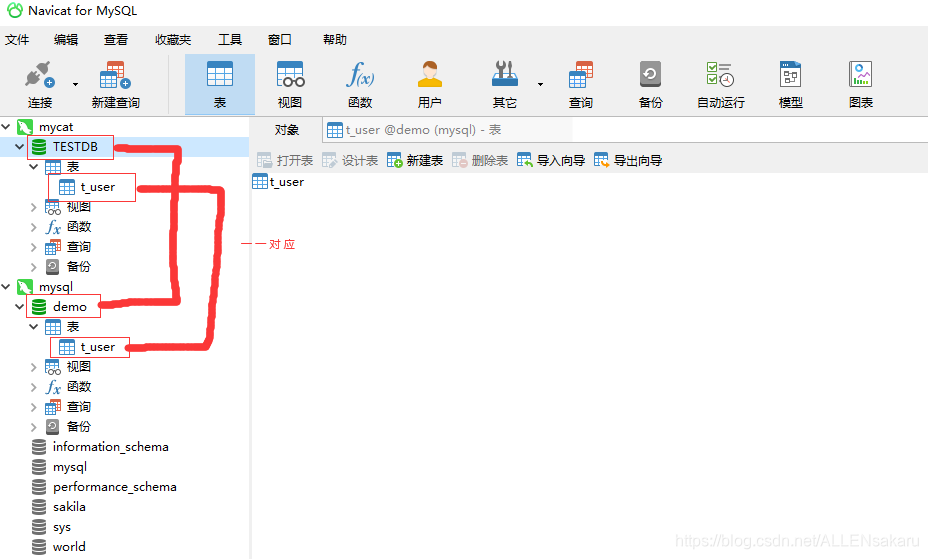Viewport: 928px width, 559px height.
Task: Click the New Table (新建表) button
Action: pos(415,160)
